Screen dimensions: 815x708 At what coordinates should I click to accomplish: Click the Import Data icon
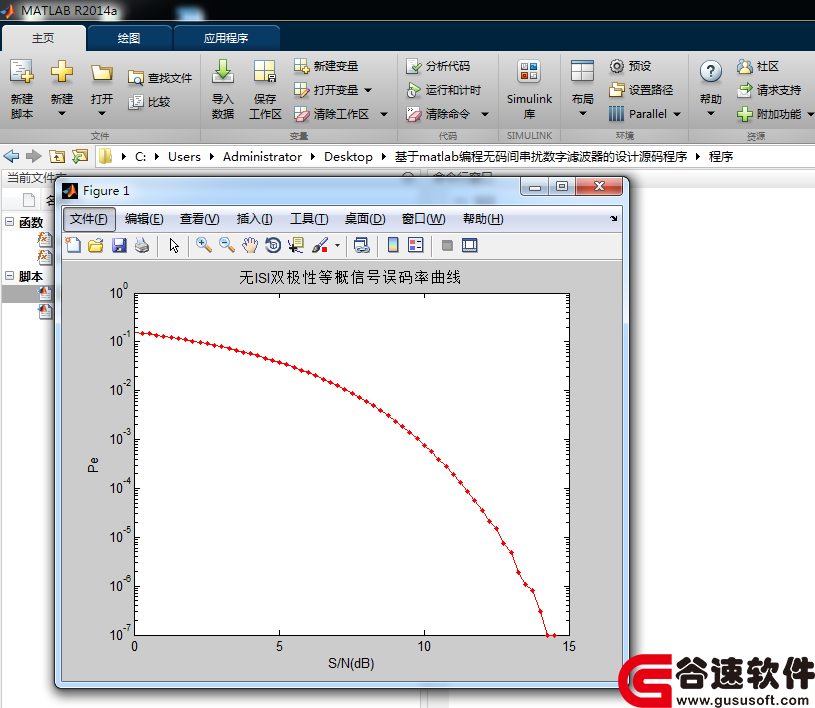pos(222,72)
